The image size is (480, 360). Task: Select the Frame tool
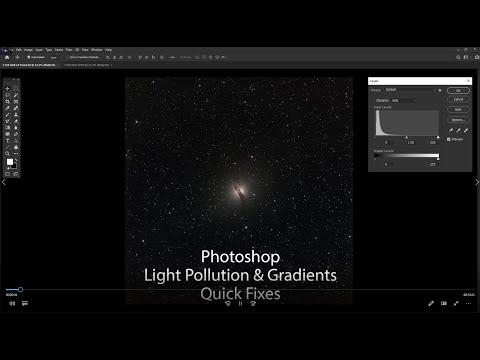(16, 102)
